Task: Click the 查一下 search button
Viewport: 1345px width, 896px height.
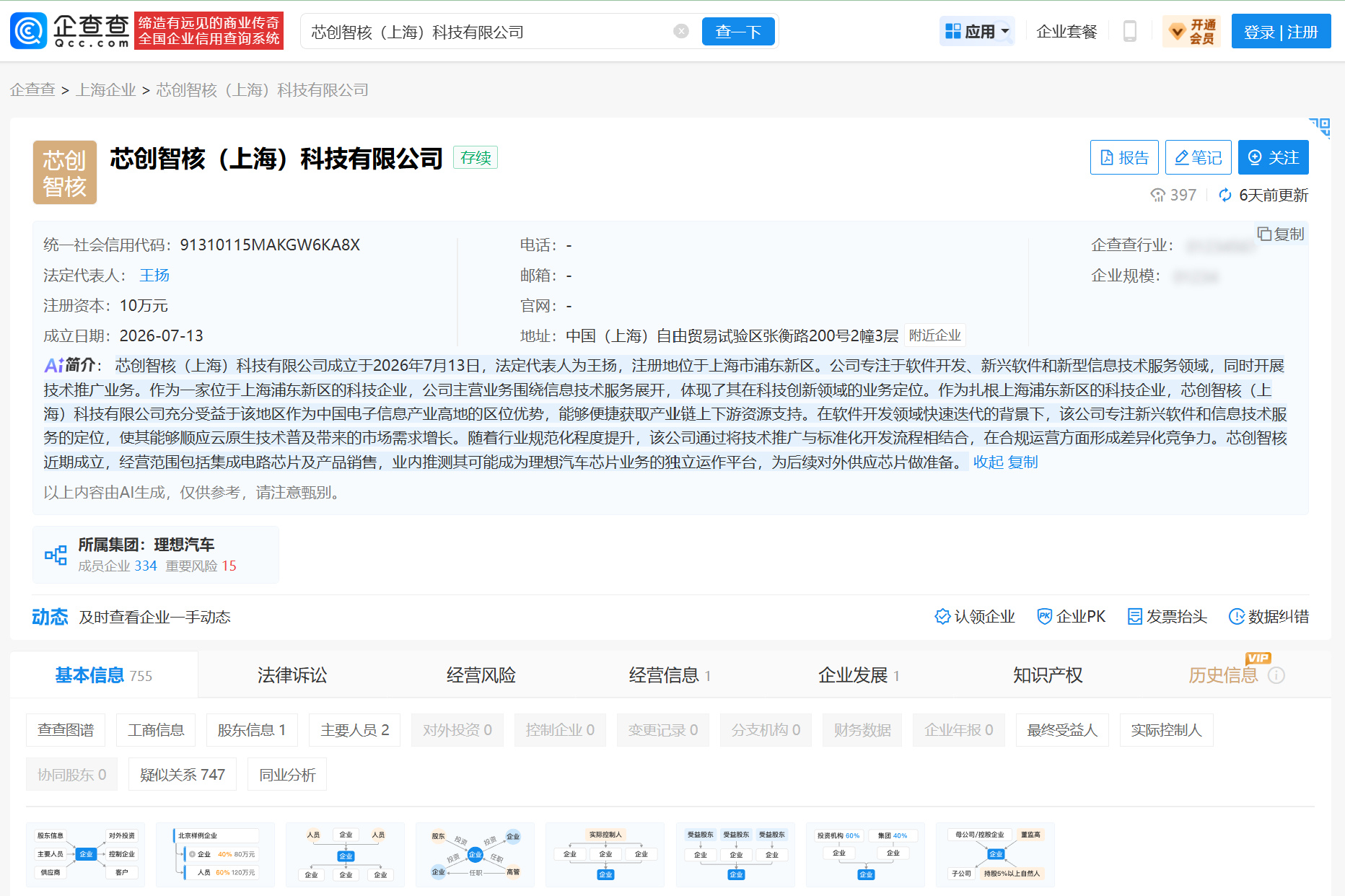Action: (738, 32)
